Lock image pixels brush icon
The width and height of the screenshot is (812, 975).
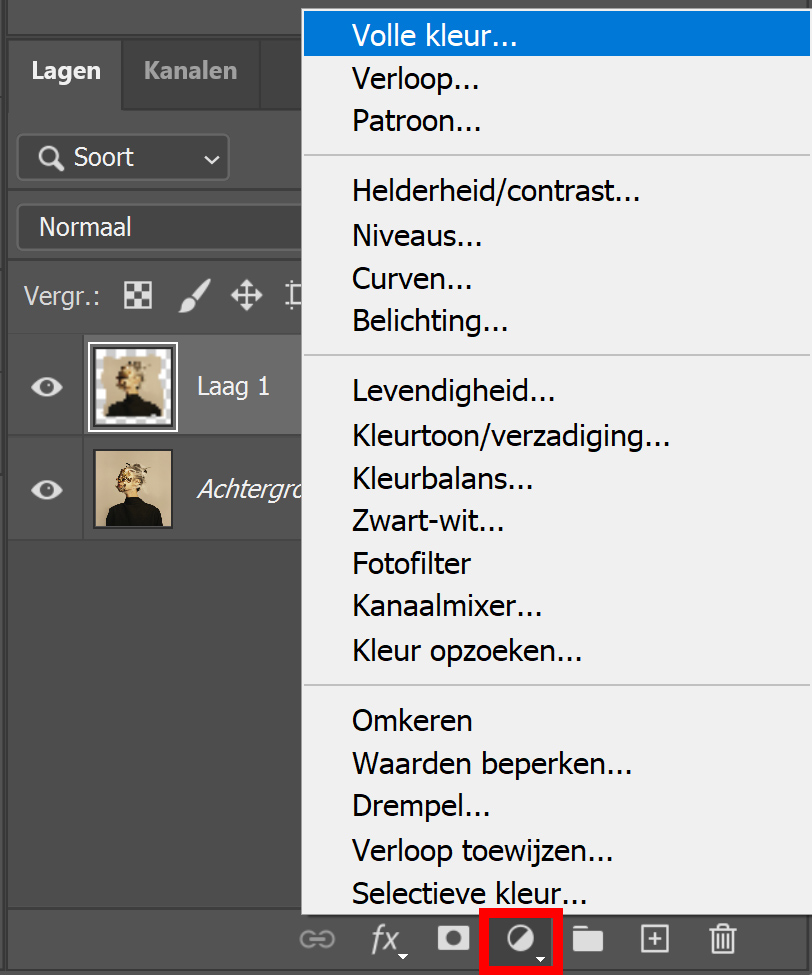click(x=194, y=295)
